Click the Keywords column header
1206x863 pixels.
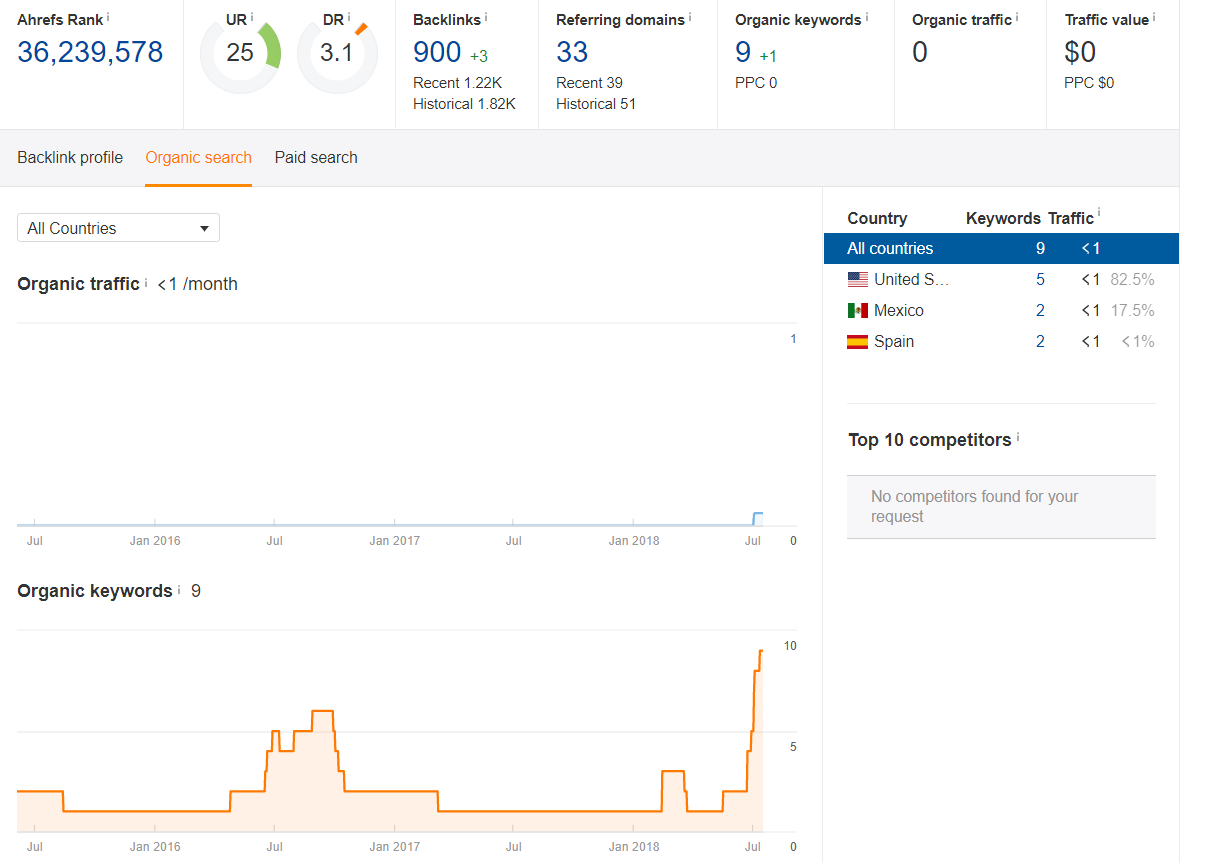tap(1003, 218)
